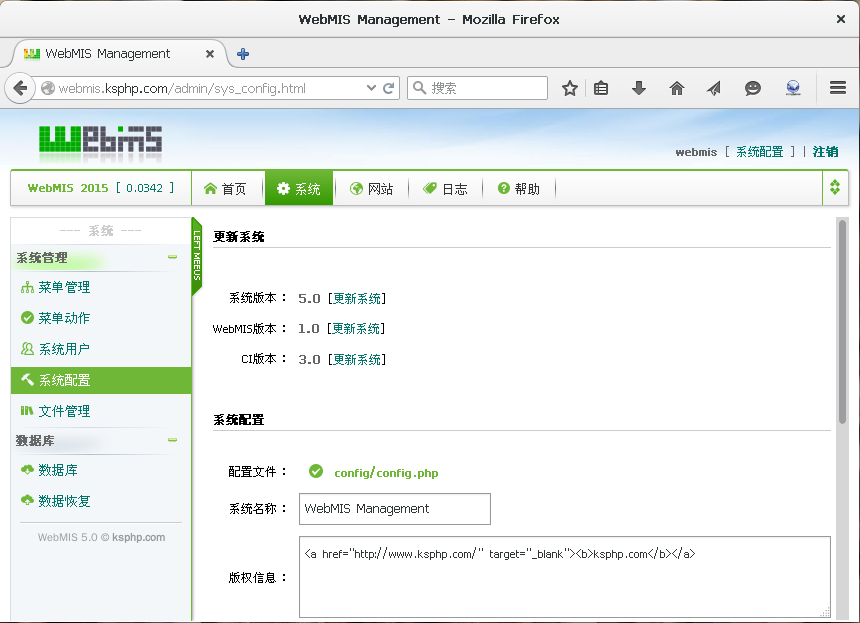Click 更新系统 link for 系统版本
Screen dimensions: 860x623
(357, 298)
